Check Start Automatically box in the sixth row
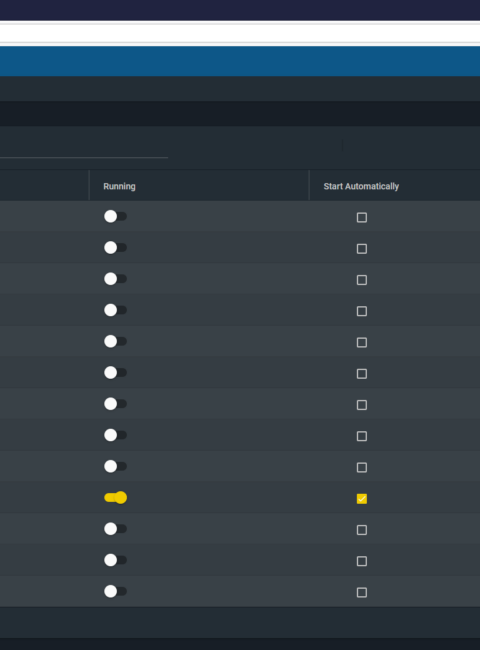Screen dimensions: 480x650 click(362, 374)
